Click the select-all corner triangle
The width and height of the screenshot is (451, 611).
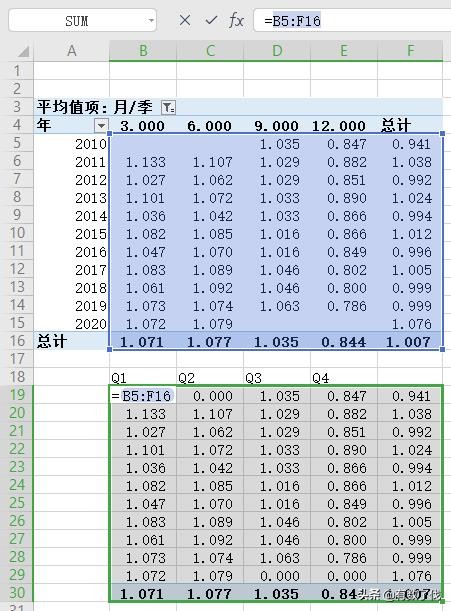[x=24, y=51]
